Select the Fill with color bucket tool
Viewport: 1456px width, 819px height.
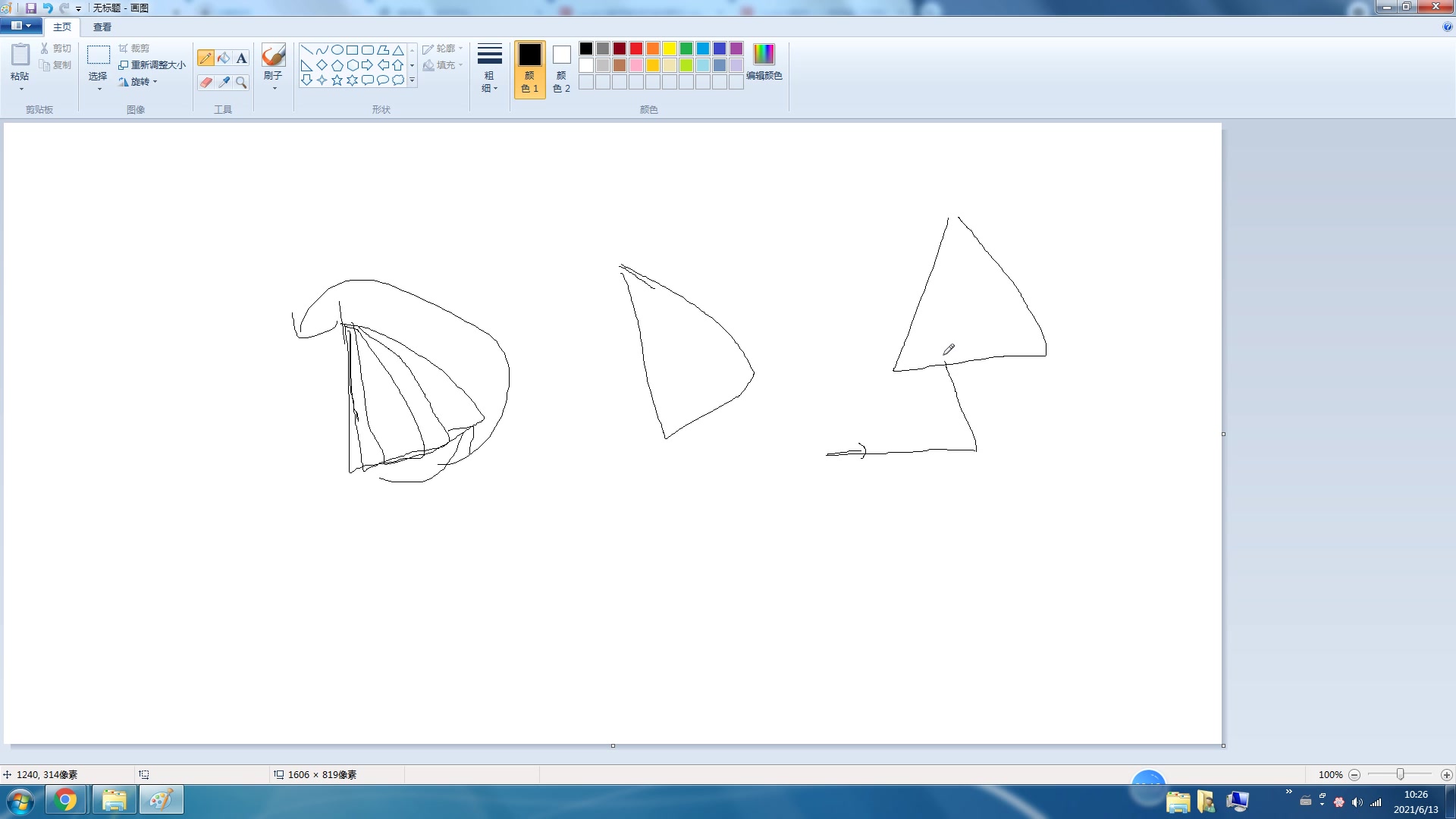[224, 58]
